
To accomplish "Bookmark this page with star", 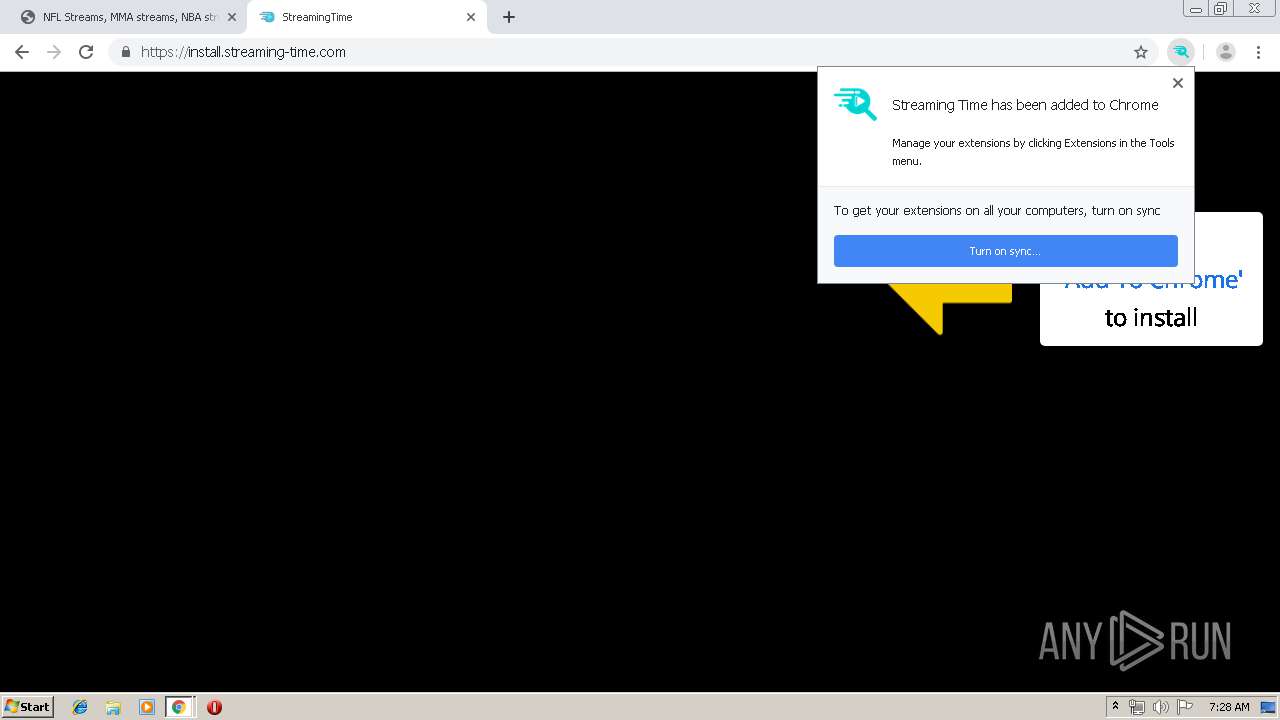I will coord(1141,52).
